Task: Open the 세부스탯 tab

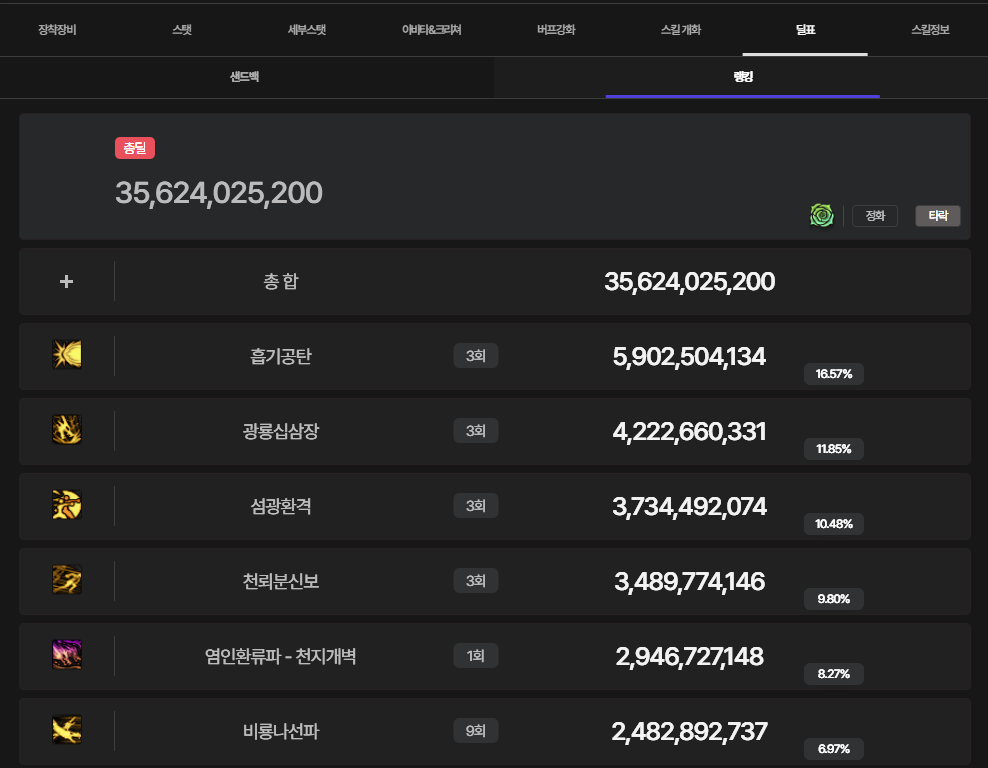Action: click(x=307, y=29)
